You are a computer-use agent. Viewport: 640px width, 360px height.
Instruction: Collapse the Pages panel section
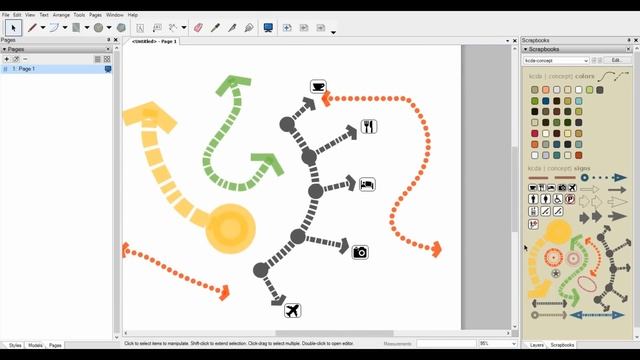(4, 49)
